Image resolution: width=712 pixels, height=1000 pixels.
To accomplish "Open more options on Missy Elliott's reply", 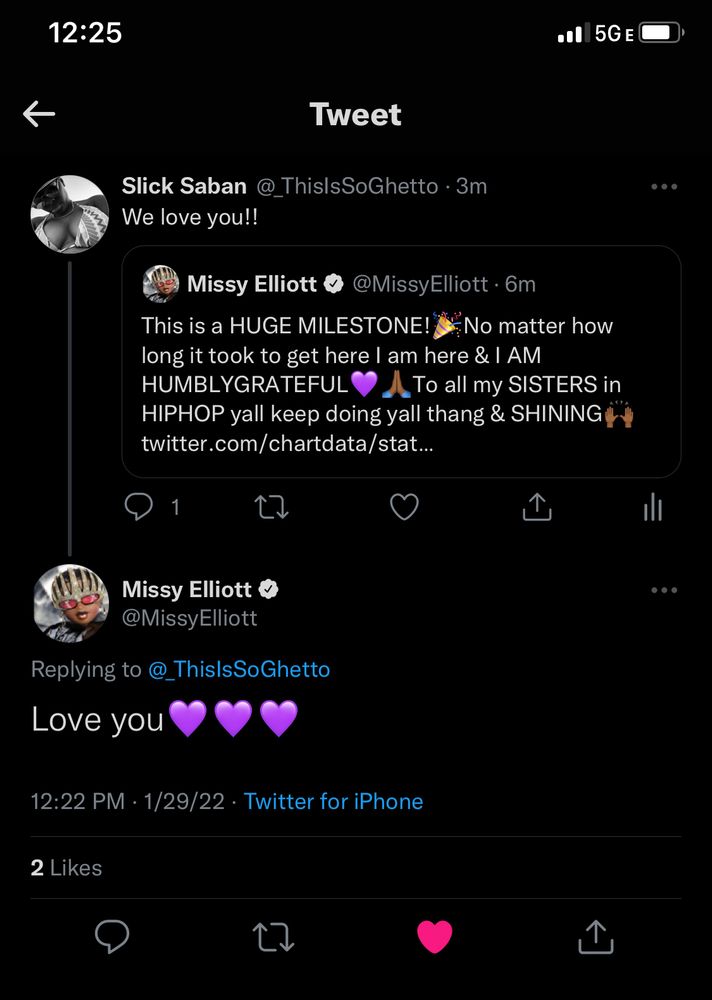I will [x=664, y=590].
